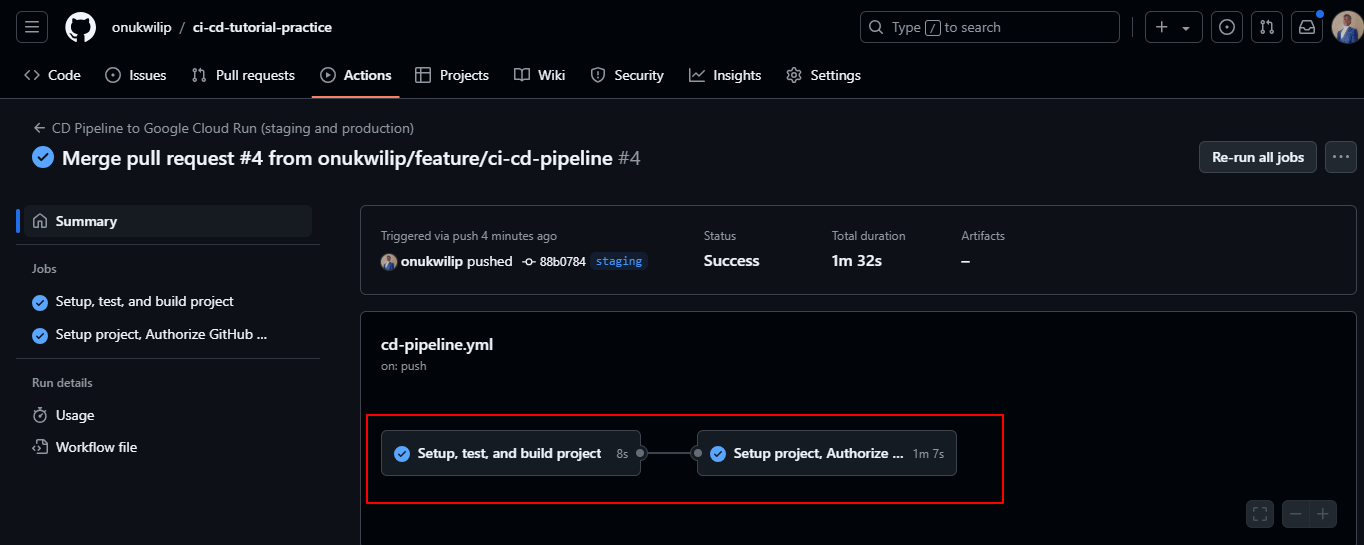Click the fullscreen workflow graph icon

1260,514
